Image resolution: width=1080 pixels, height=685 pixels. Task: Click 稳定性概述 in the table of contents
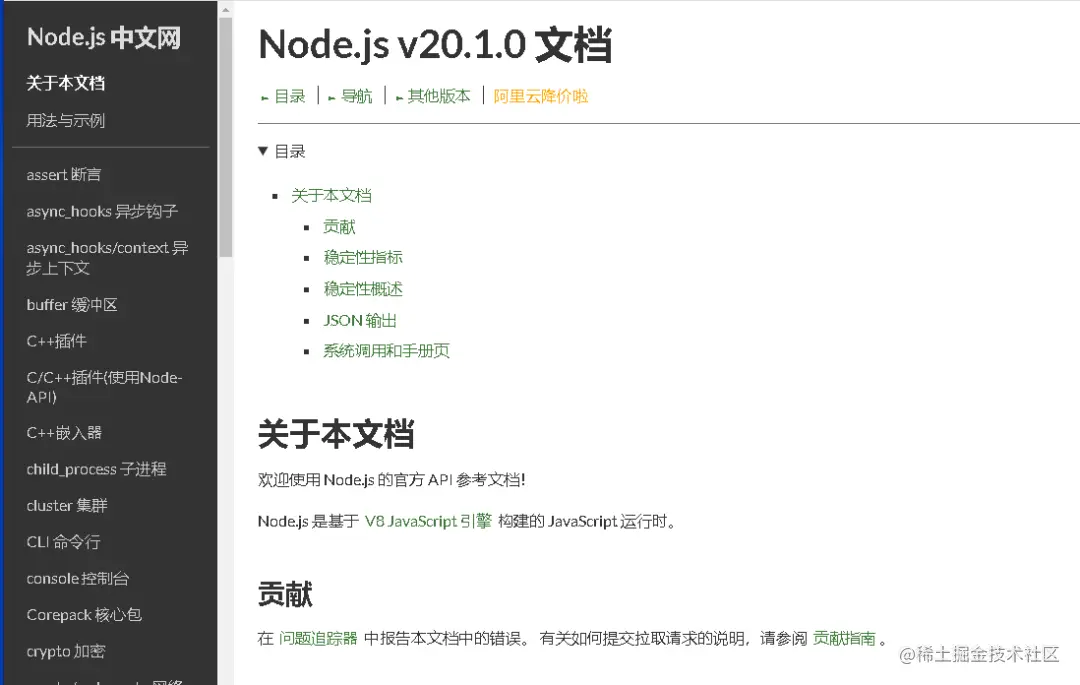coord(363,289)
